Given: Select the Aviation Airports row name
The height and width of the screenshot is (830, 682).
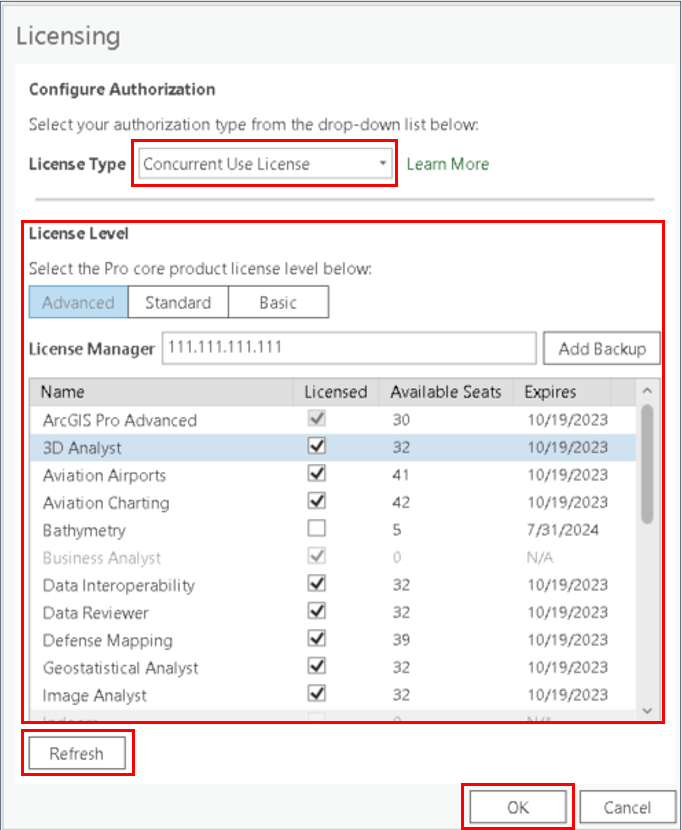Looking at the screenshot, I should click(x=104, y=475).
